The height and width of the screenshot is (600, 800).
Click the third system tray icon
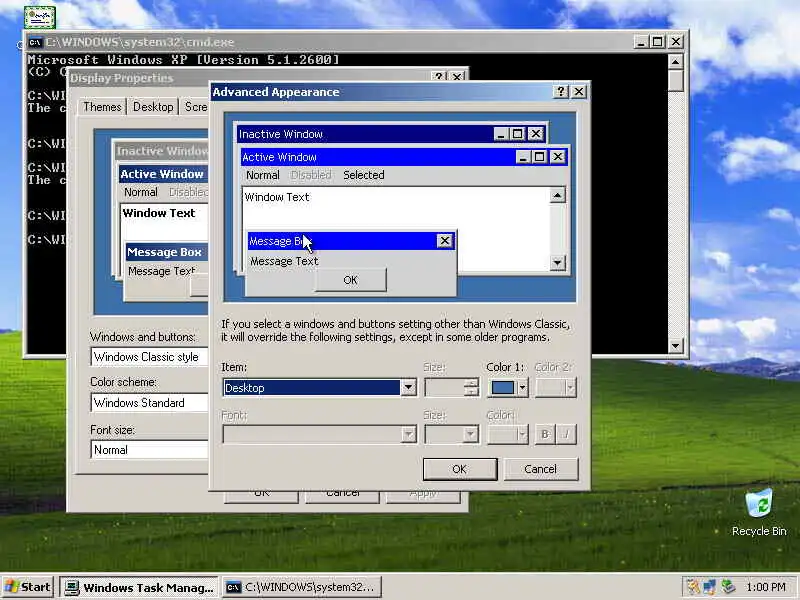pos(728,587)
